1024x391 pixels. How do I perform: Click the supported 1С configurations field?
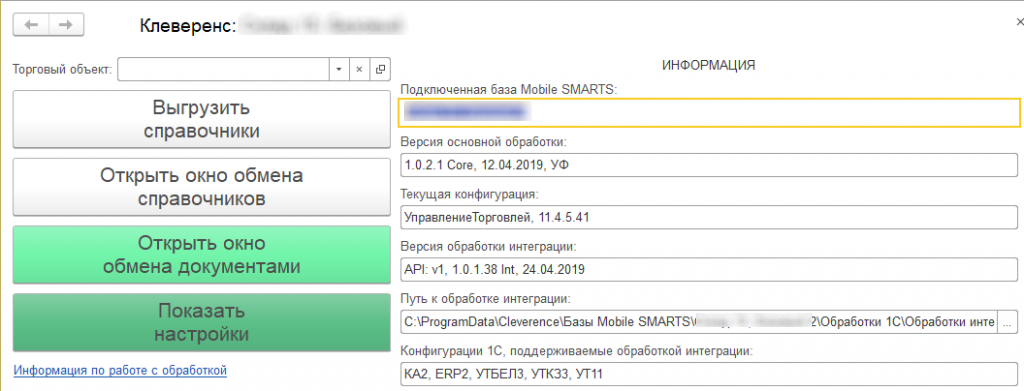(x=708, y=374)
